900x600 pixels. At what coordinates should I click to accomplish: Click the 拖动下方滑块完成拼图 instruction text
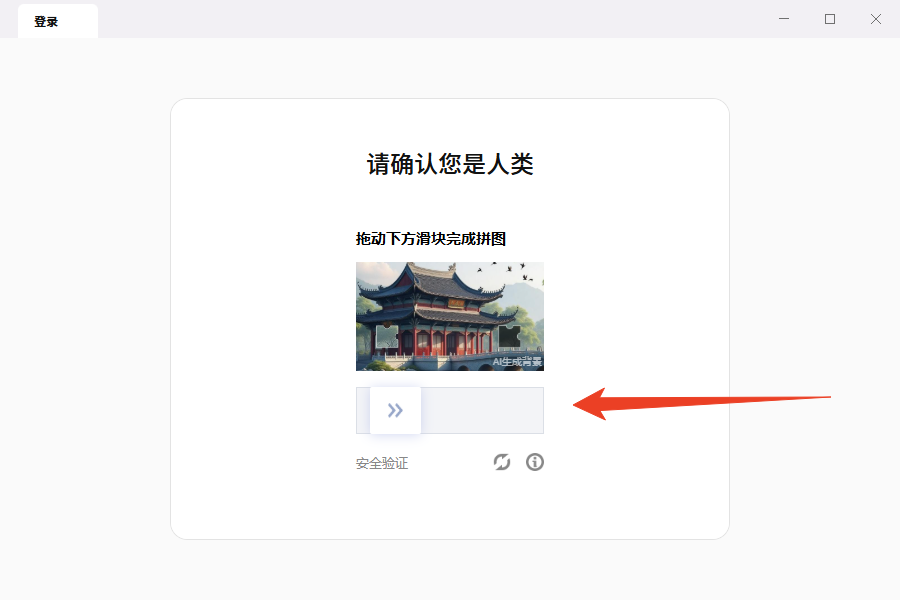coord(430,239)
